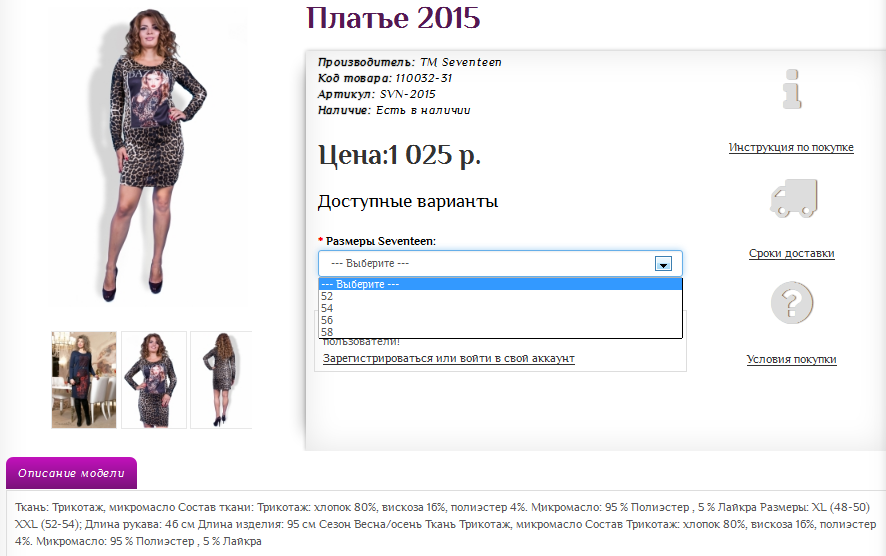Click the info 'i' icon above purchase instructions
This screenshot has height=556, width=886.
792,89
